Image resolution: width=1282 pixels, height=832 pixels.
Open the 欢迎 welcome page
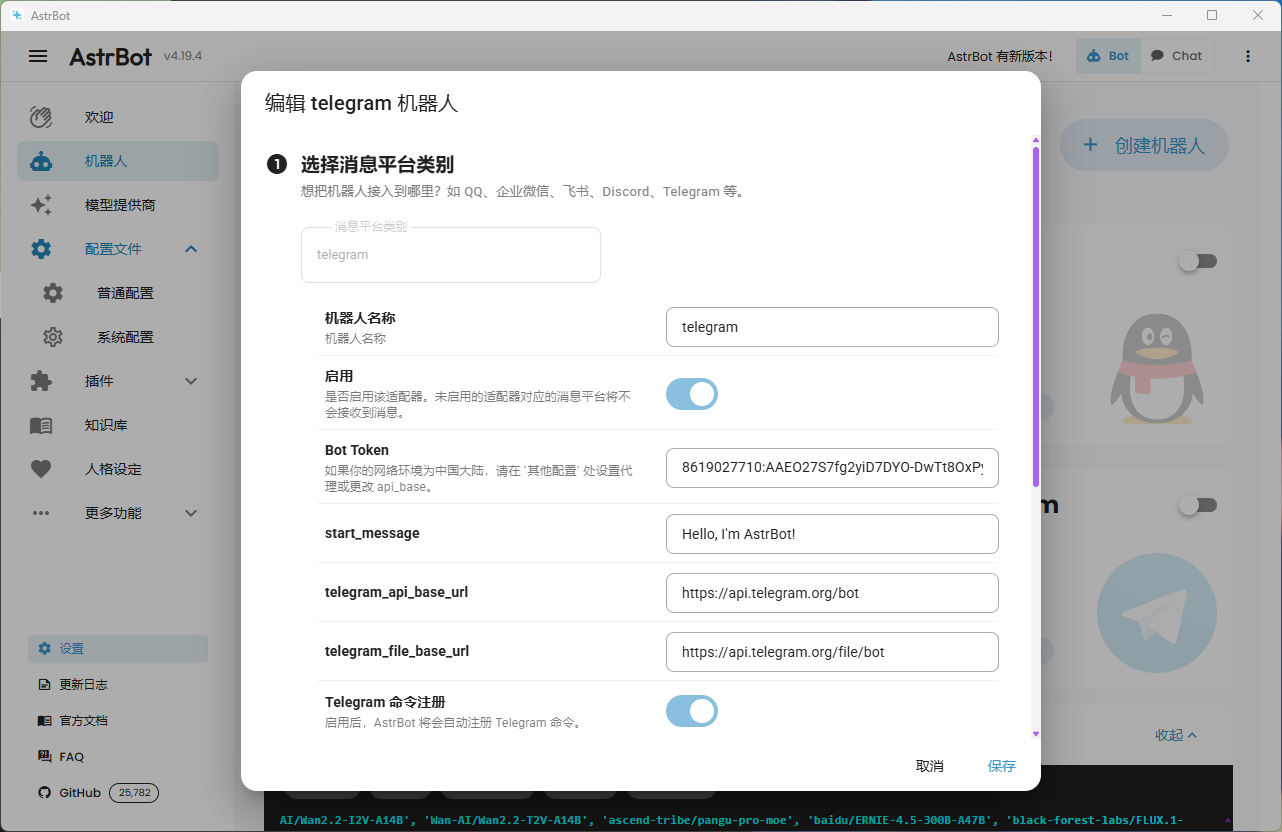coord(118,117)
